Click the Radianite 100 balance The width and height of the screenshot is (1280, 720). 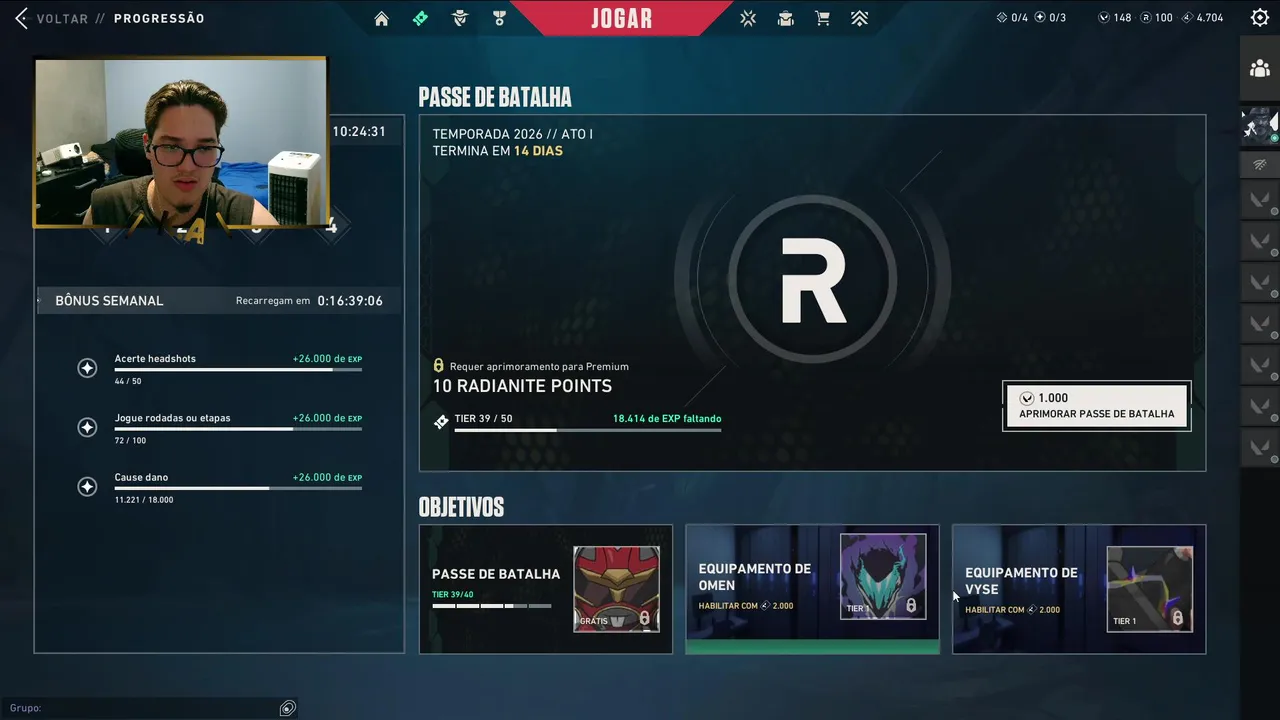point(1156,18)
